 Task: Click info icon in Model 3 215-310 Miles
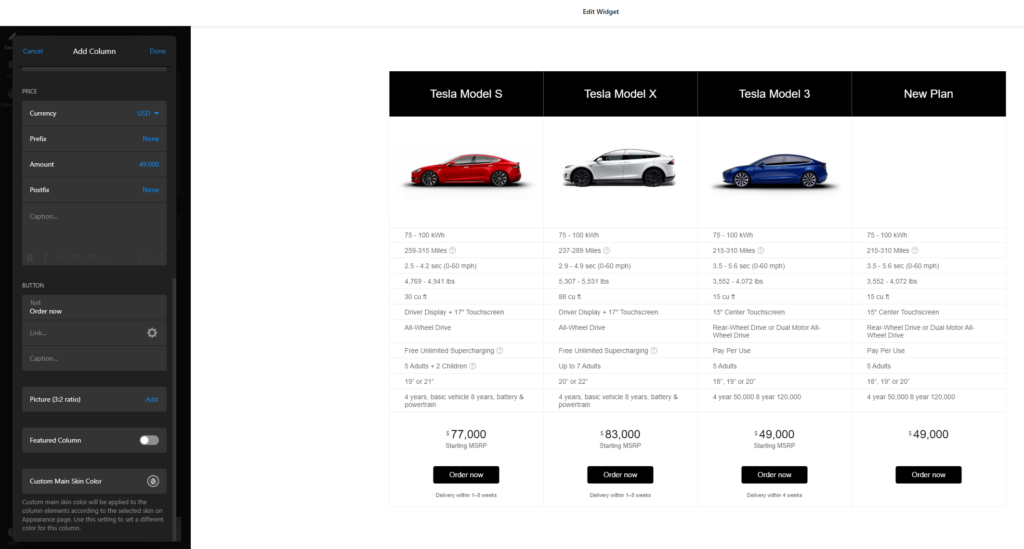(761, 251)
